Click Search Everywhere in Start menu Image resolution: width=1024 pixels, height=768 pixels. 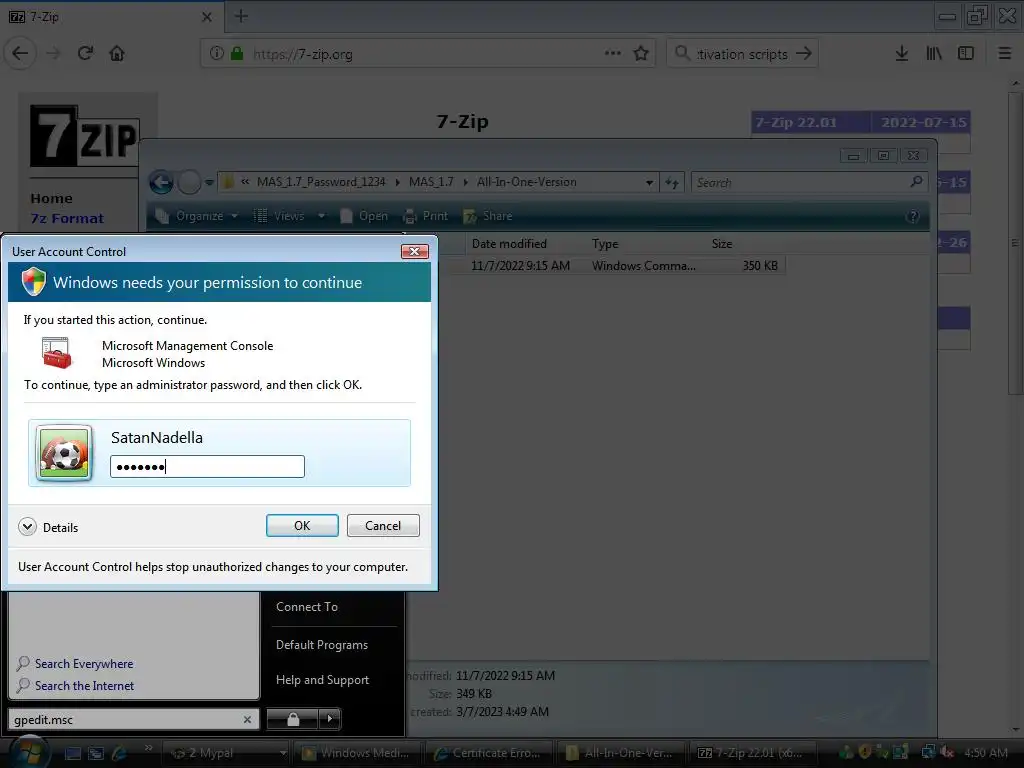(x=75, y=664)
